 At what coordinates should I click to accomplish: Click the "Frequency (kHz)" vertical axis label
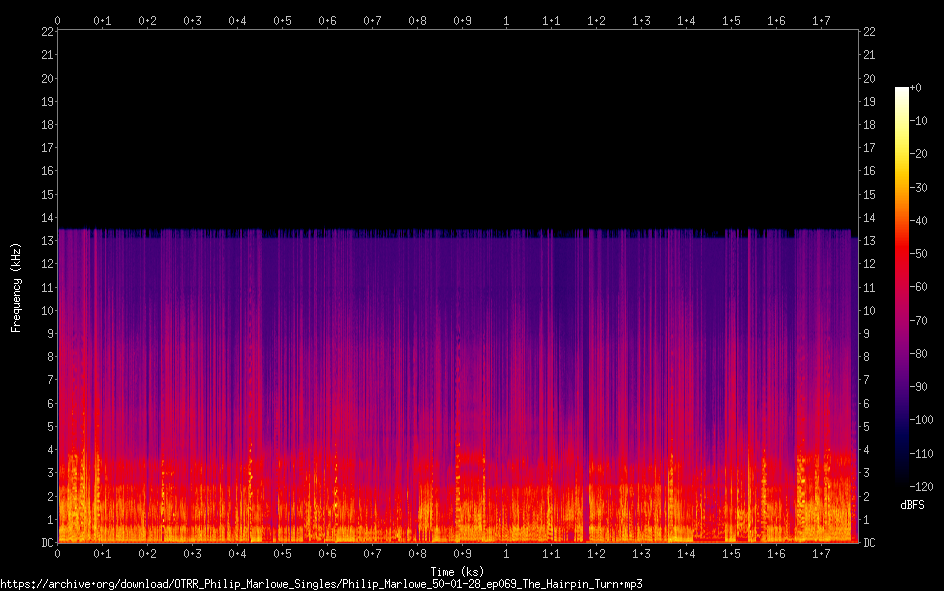pos(16,287)
